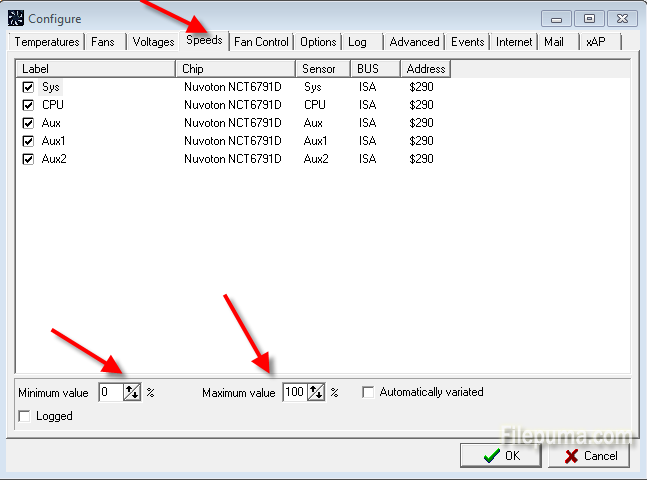This screenshot has height=480, width=647.
Task: Enable the Logged checkbox
Action: (x=24, y=416)
